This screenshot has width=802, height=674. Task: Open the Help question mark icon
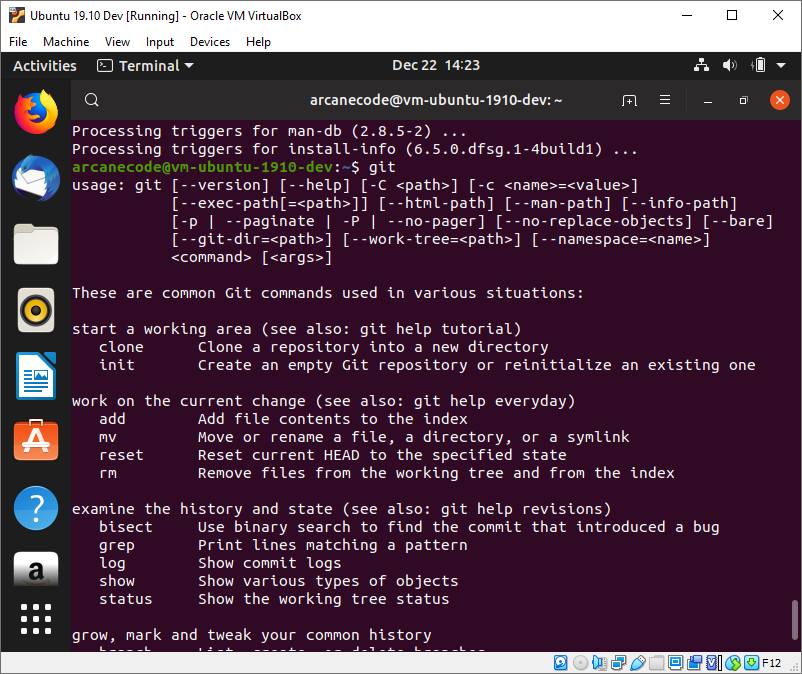click(36, 508)
